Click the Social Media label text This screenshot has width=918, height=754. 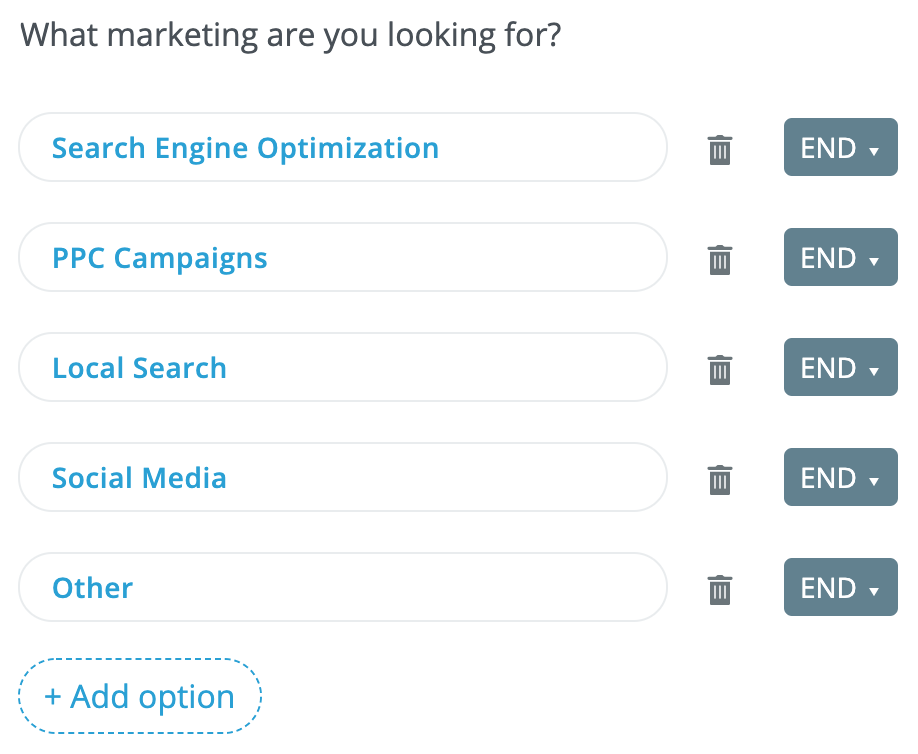coord(139,478)
